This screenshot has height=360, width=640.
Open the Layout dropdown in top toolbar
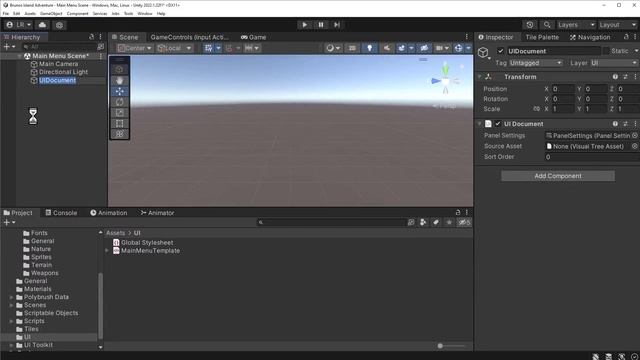(x=618, y=25)
